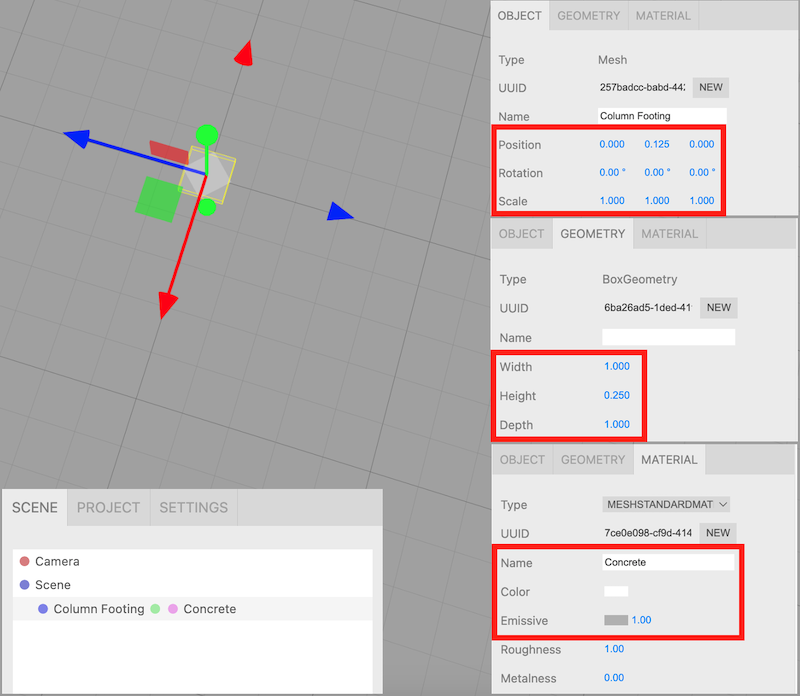800x696 pixels.
Task: Click the geometry Height value 0.250
Action: pyautogui.click(x=616, y=395)
